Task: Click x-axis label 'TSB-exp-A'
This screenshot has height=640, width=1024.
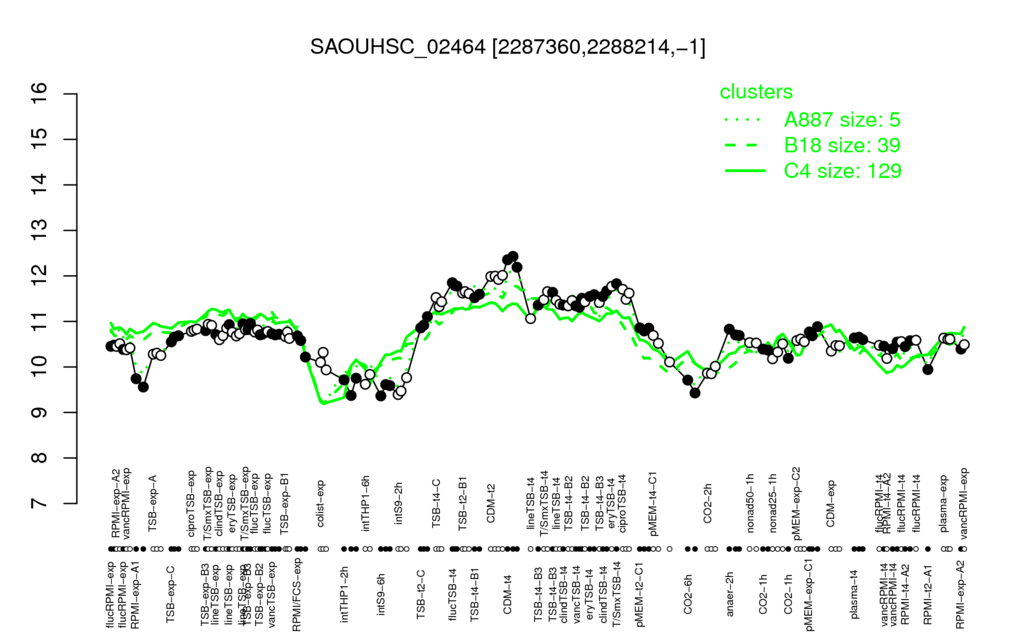Action: tap(153, 503)
